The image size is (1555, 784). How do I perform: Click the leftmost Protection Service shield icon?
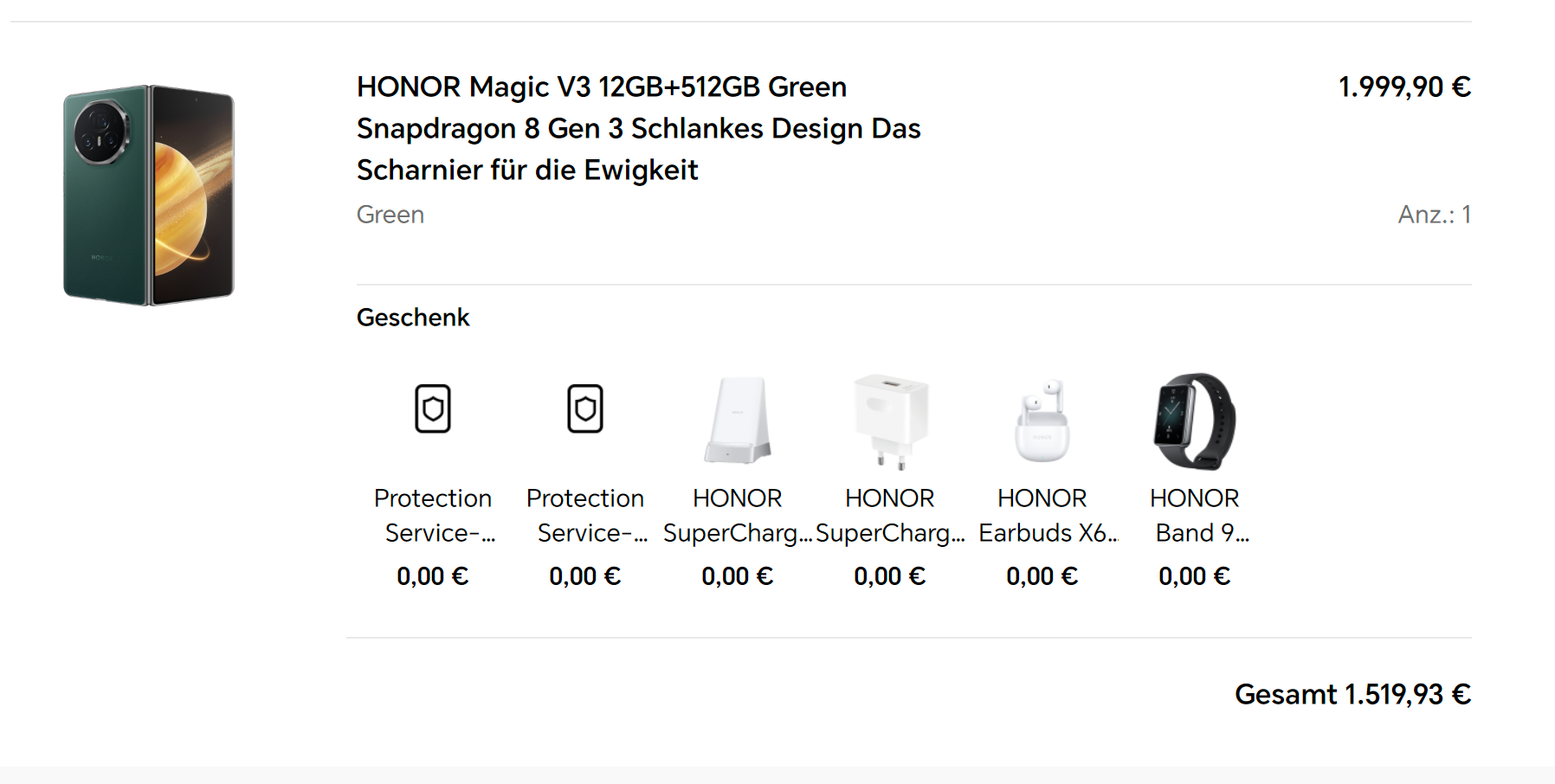pos(433,408)
